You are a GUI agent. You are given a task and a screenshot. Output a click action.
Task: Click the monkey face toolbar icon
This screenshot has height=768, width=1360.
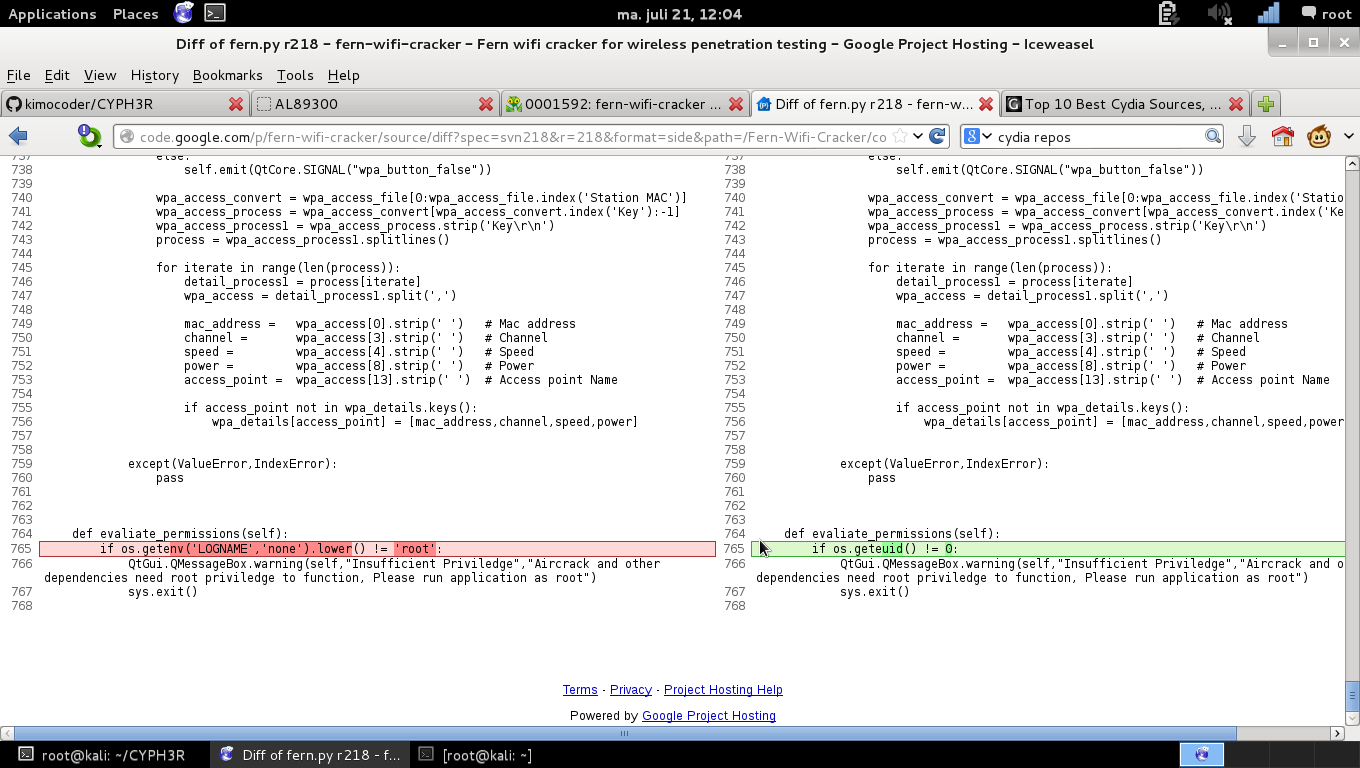pyautogui.click(x=1318, y=137)
